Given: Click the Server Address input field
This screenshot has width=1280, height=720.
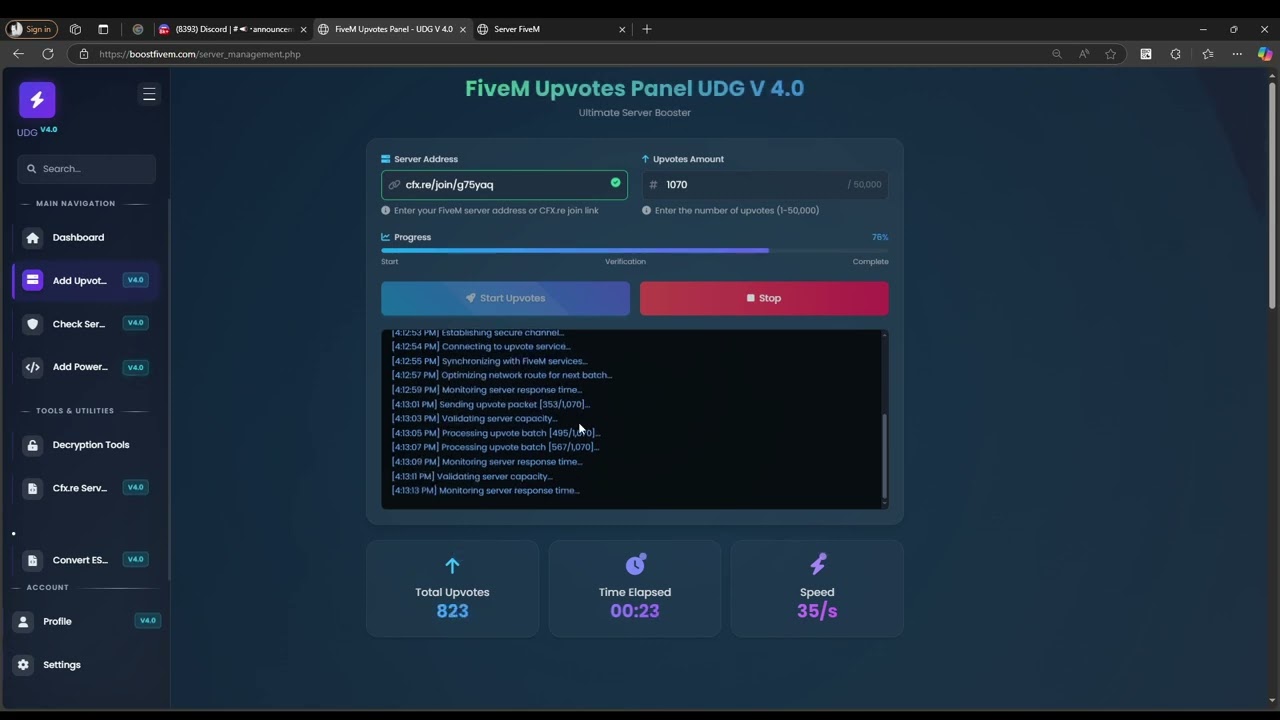Looking at the screenshot, I should 504,185.
